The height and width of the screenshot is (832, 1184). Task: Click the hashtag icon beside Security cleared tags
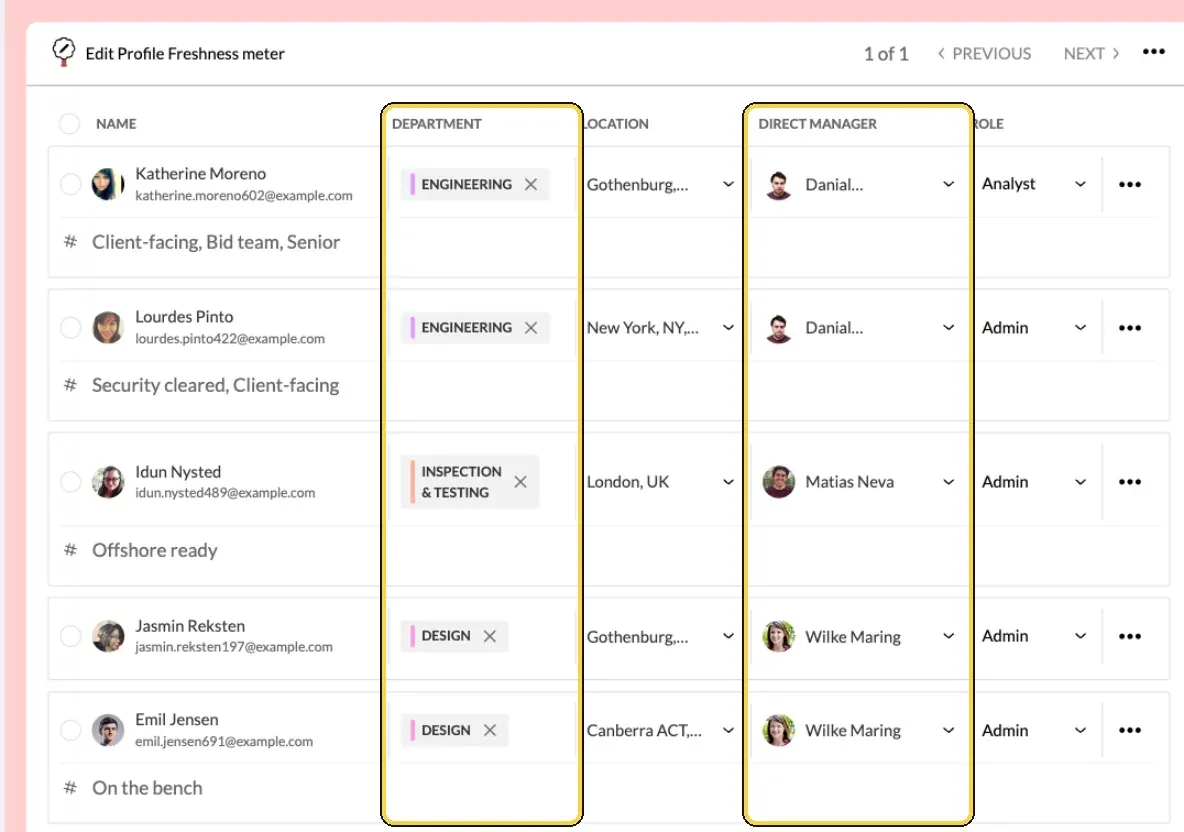pos(70,385)
